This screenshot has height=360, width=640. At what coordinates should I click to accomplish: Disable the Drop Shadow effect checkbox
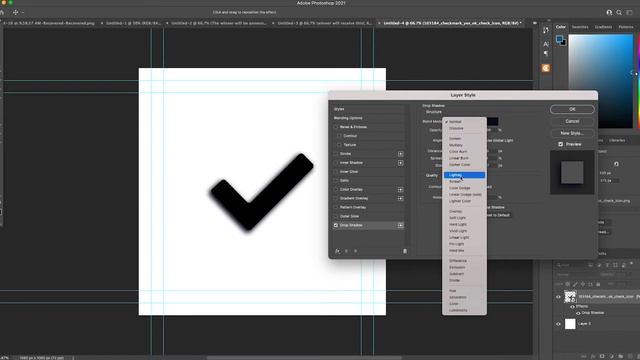pyautogui.click(x=336, y=225)
